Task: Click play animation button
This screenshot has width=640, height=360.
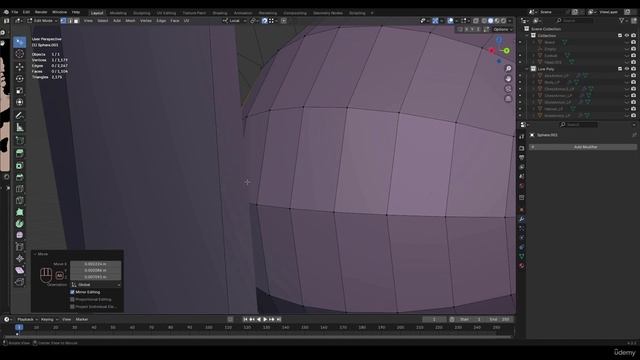Action: click(x=265, y=320)
